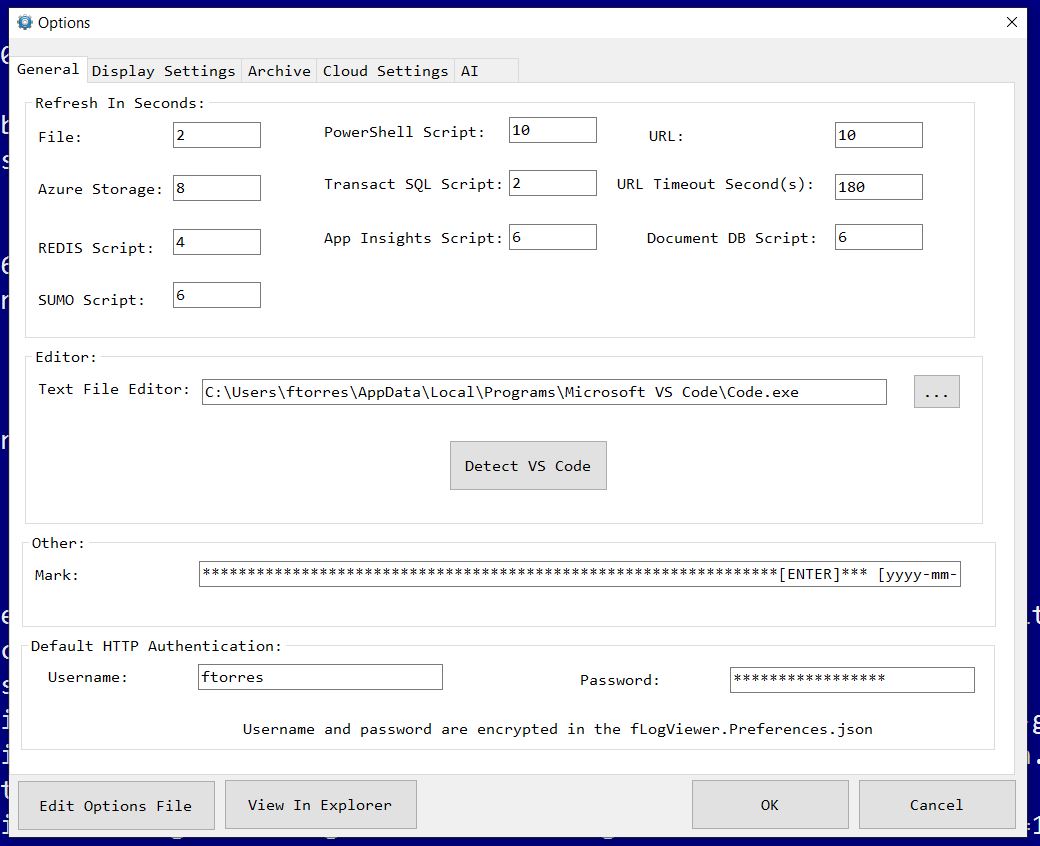
Task: Click the View In Explorer button
Action: click(x=320, y=805)
